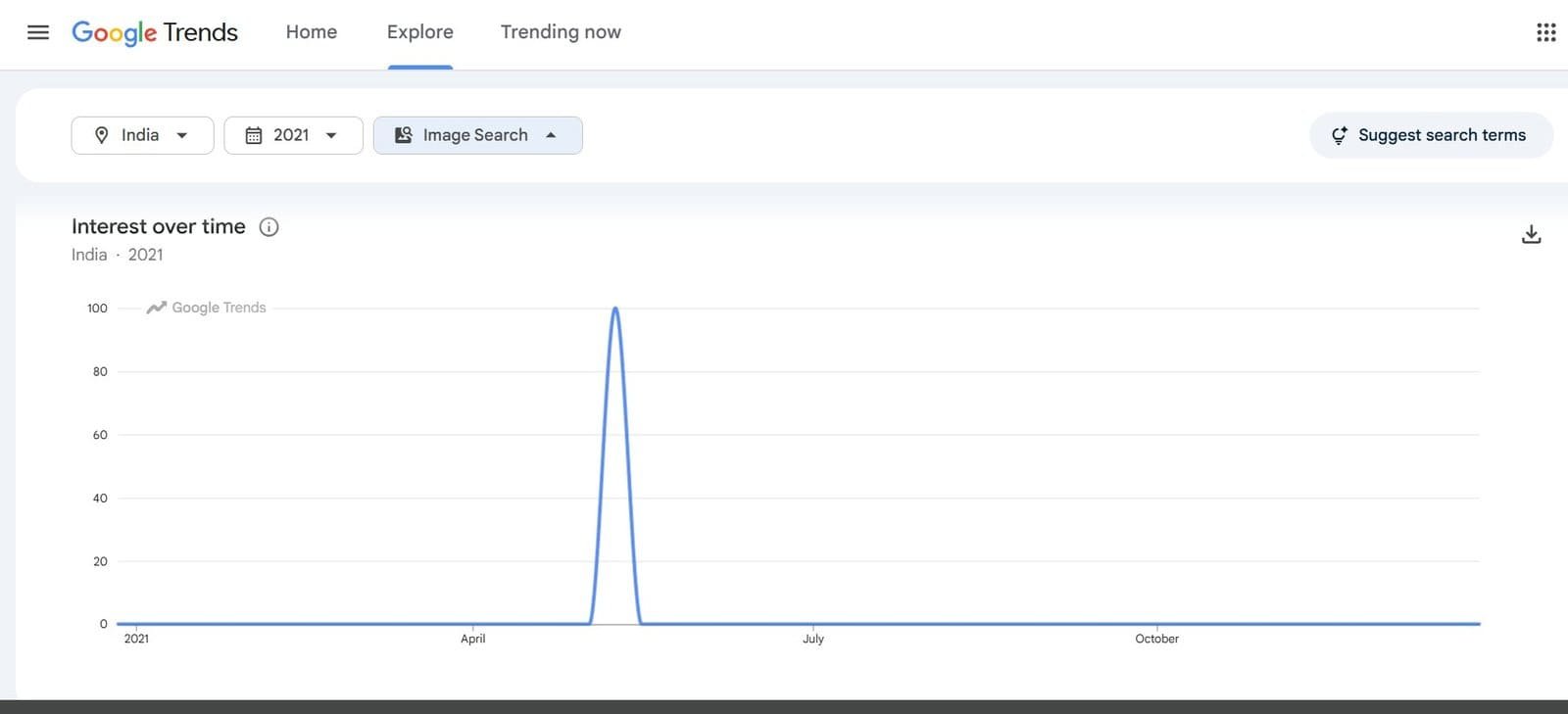Open the Google apps grid
Image resolution: width=1568 pixels, height=714 pixels.
click(x=1545, y=32)
